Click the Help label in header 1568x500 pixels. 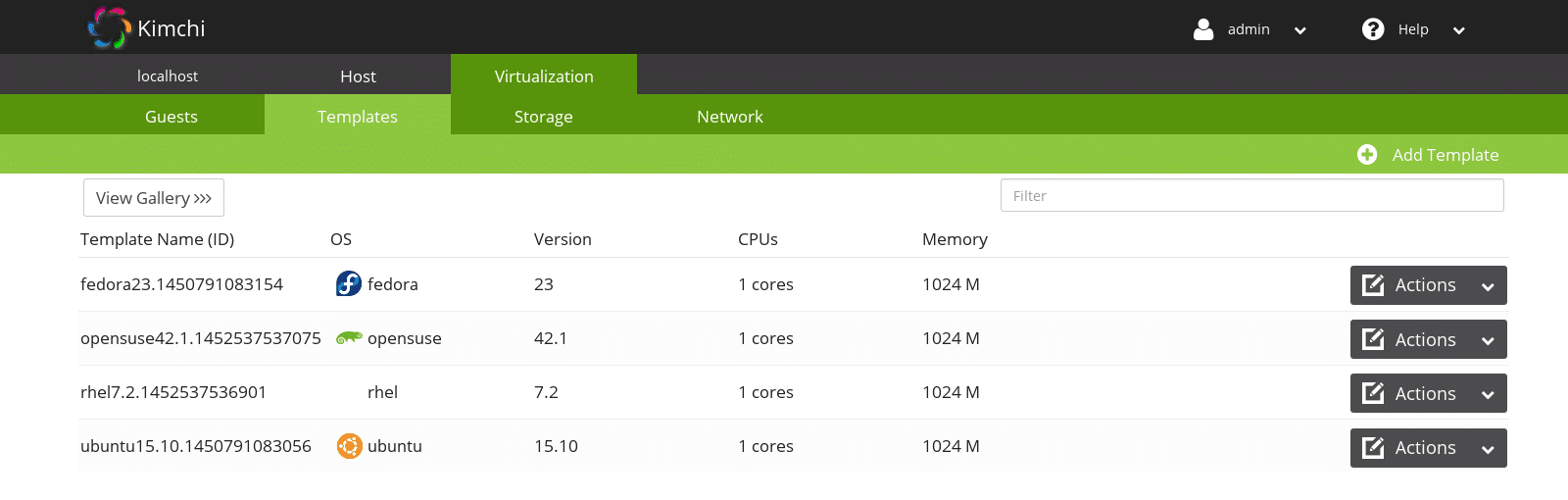(1413, 29)
